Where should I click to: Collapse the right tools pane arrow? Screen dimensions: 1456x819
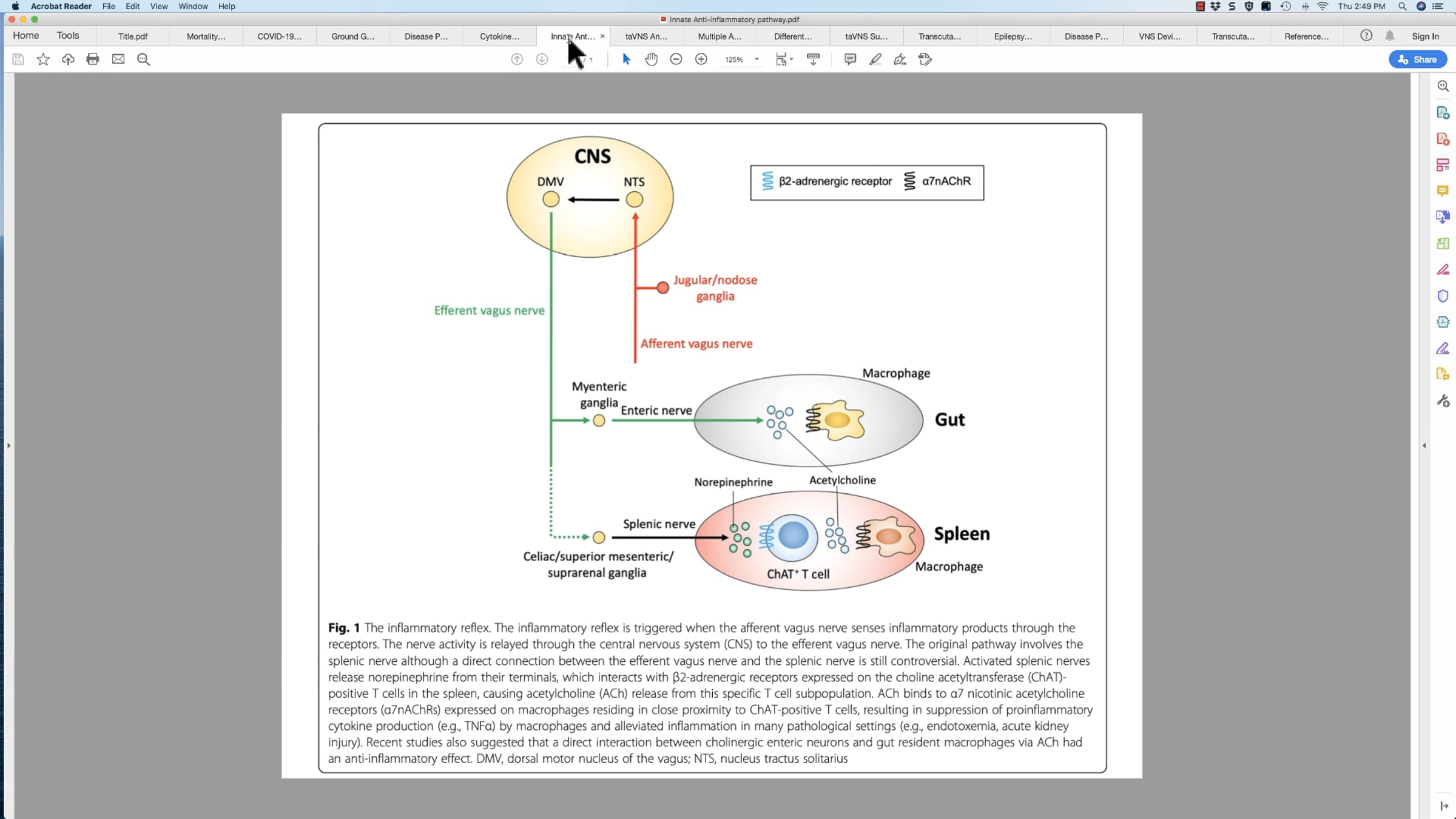(1424, 445)
